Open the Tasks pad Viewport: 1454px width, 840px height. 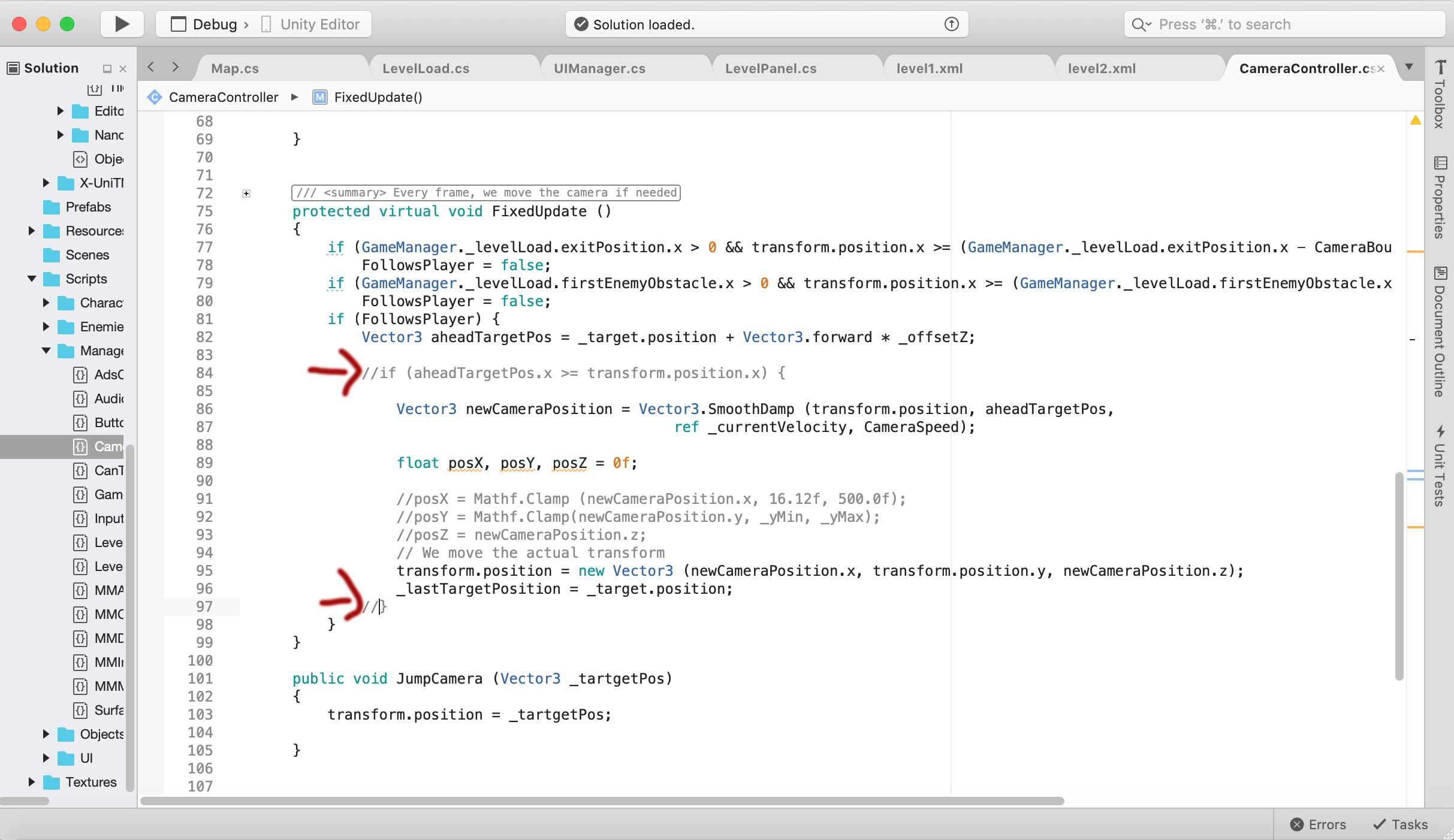point(1400,824)
